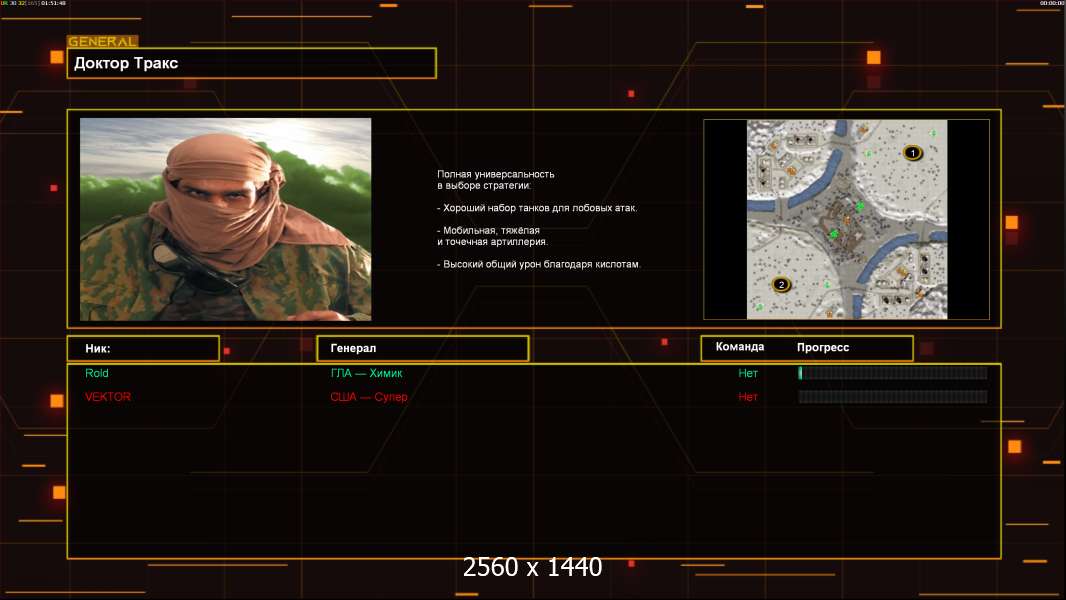Click VEKTOR's team value Нет
1066x600 pixels.
tap(748, 397)
